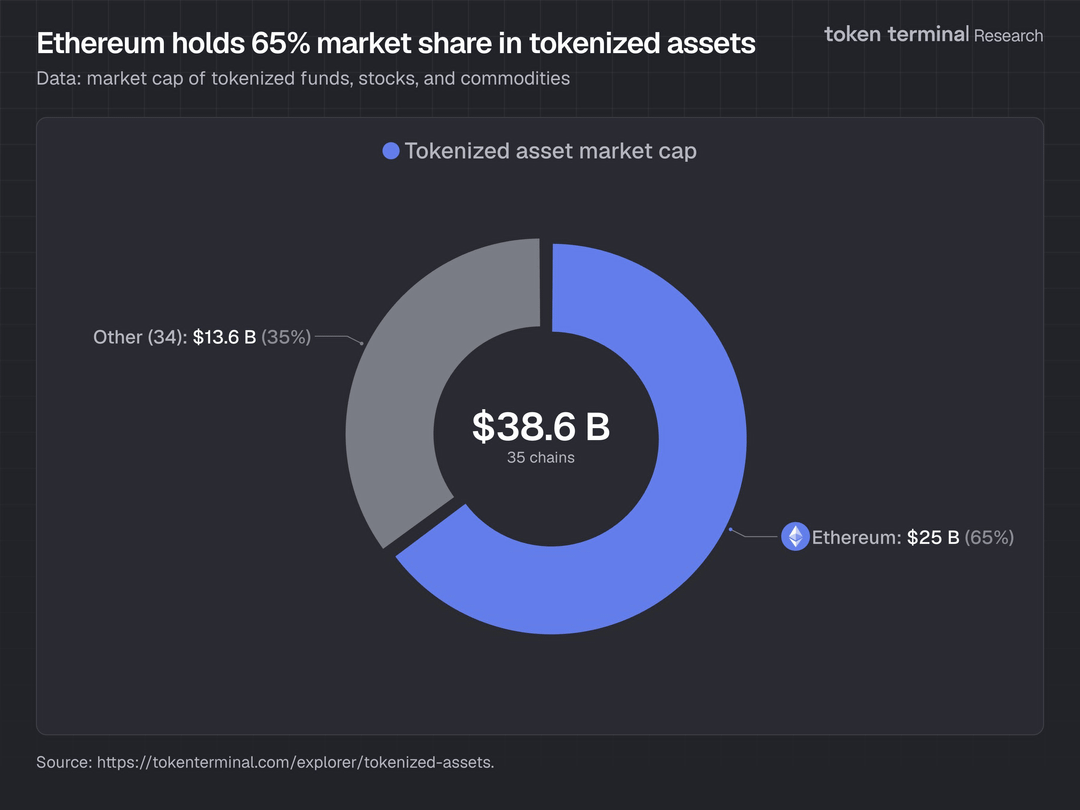Click the (35%) share next to Other
The image size is (1080, 810).
tap(286, 337)
